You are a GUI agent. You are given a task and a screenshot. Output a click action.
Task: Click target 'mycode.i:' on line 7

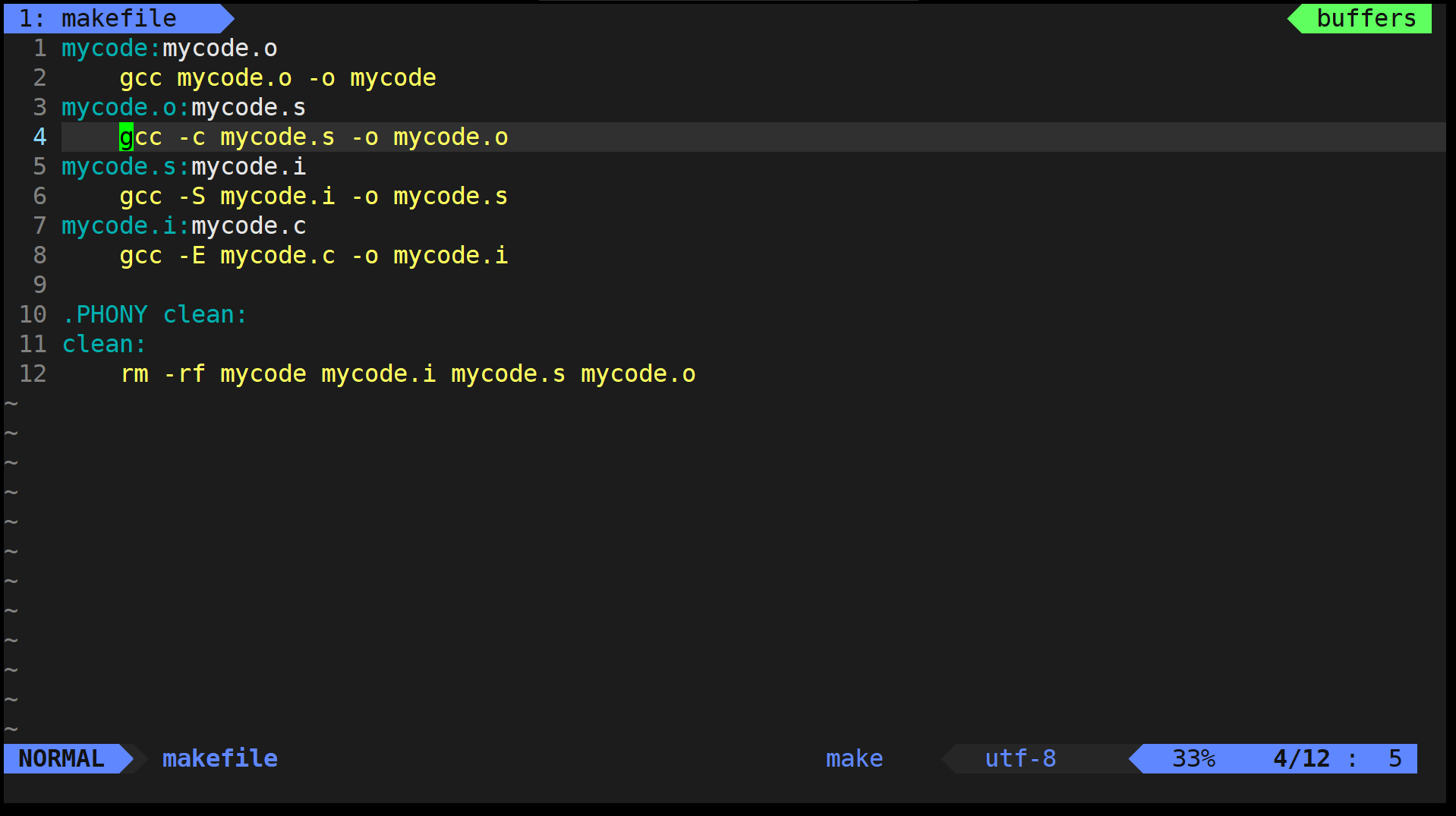[126, 225]
